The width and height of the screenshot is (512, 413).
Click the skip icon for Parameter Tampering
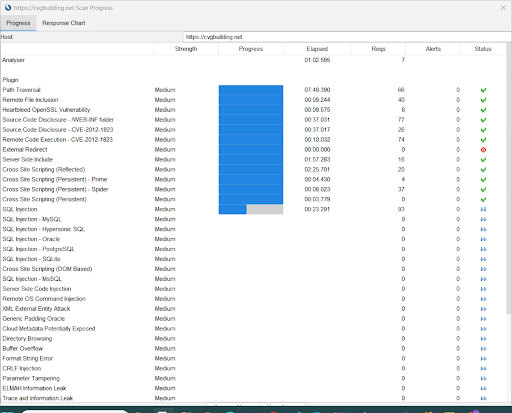pos(483,379)
